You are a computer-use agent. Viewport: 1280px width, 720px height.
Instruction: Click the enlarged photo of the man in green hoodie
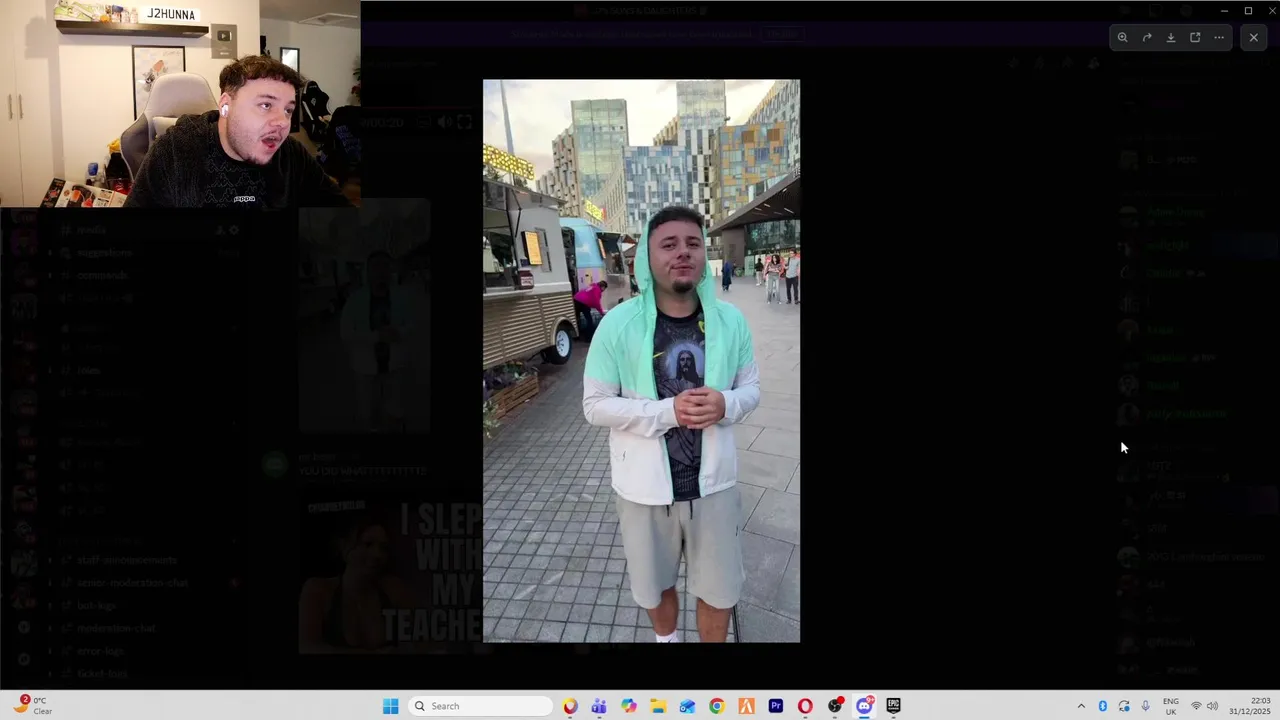click(641, 361)
